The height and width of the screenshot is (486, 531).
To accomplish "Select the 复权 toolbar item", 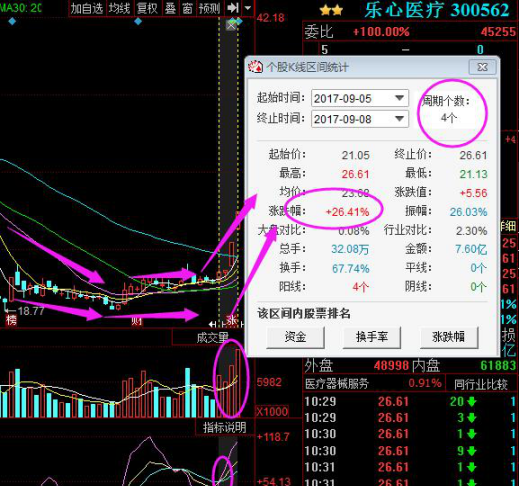I will 147,8.
